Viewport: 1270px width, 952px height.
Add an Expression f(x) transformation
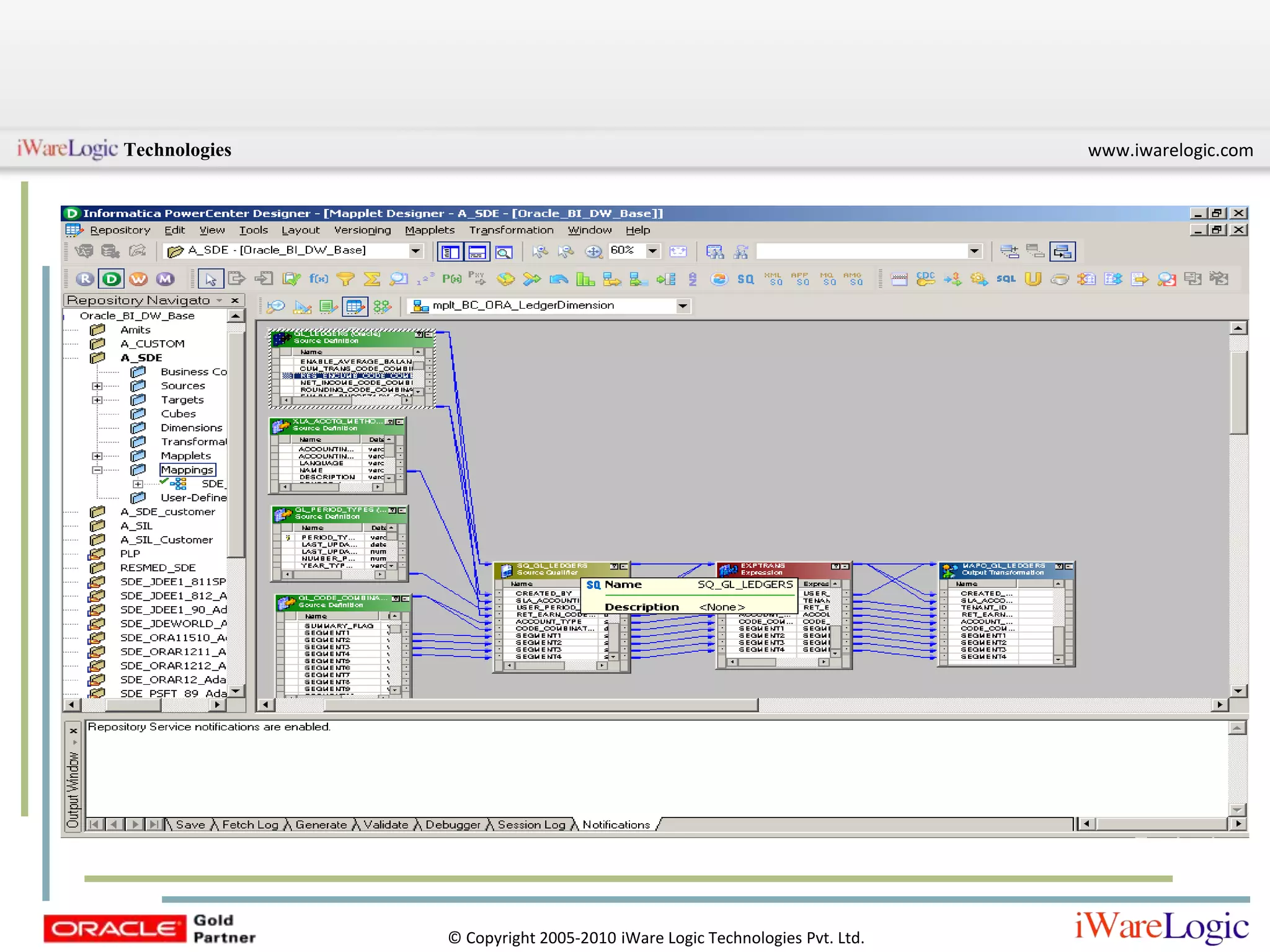(x=319, y=279)
